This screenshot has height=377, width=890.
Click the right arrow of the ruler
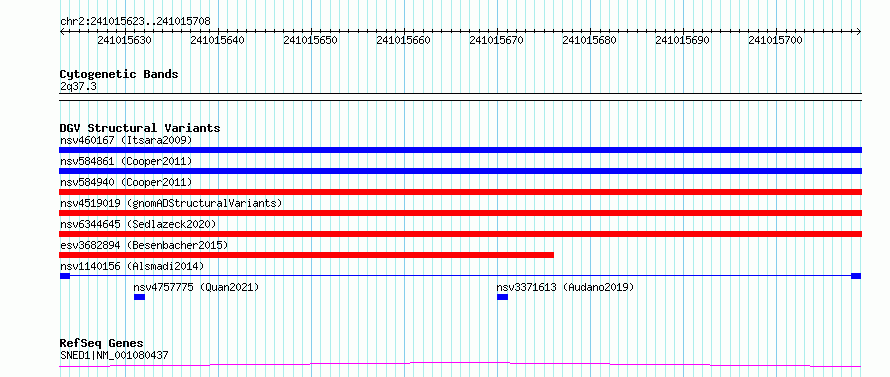click(x=859, y=32)
